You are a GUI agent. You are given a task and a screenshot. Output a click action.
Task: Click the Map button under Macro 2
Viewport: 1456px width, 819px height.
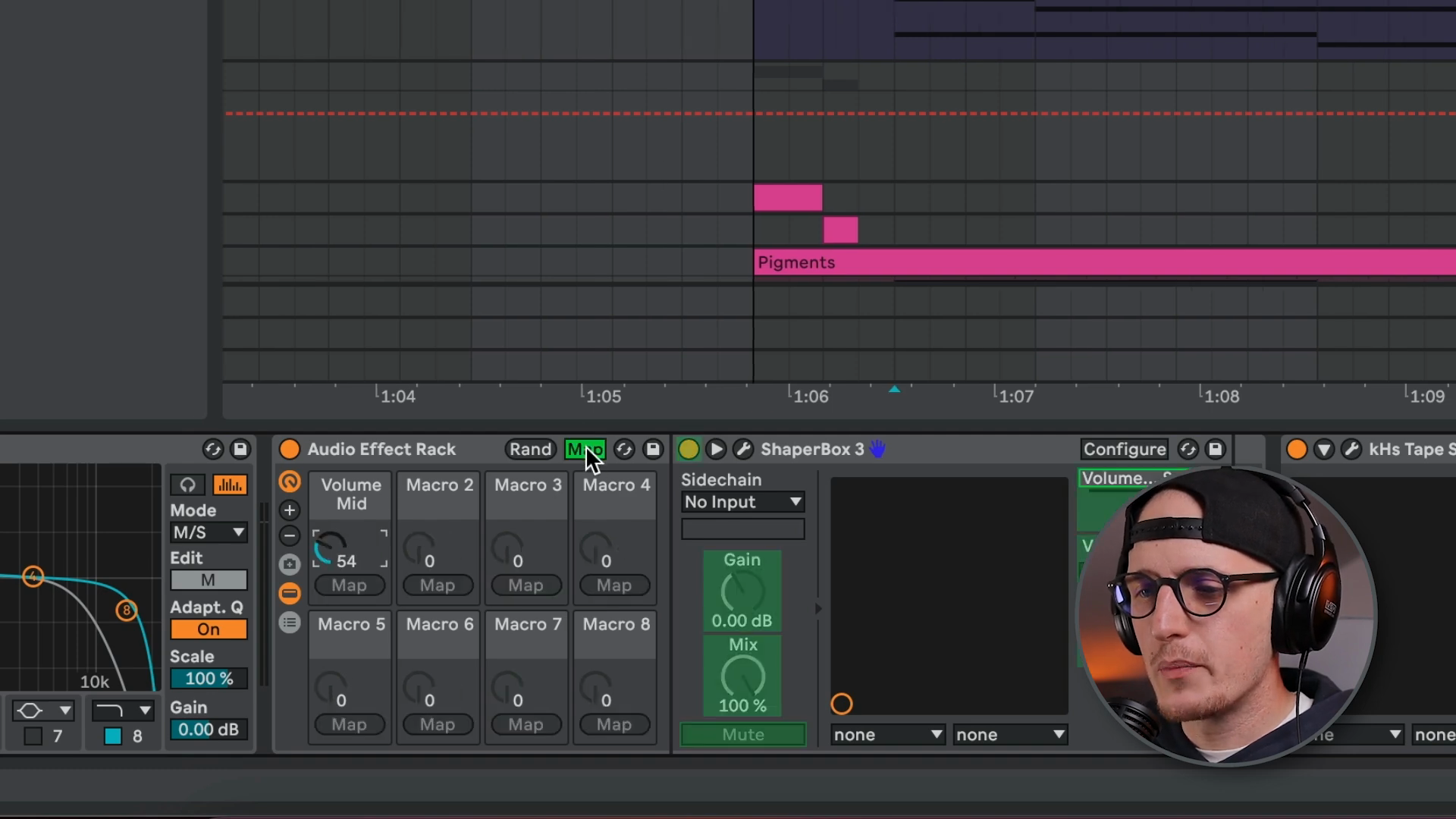(438, 585)
